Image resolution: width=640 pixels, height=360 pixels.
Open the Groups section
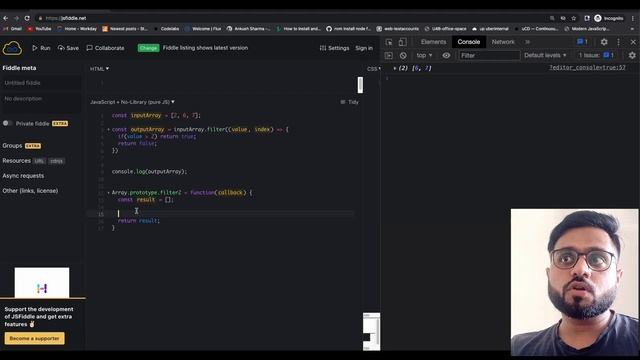tap(12, 145)
